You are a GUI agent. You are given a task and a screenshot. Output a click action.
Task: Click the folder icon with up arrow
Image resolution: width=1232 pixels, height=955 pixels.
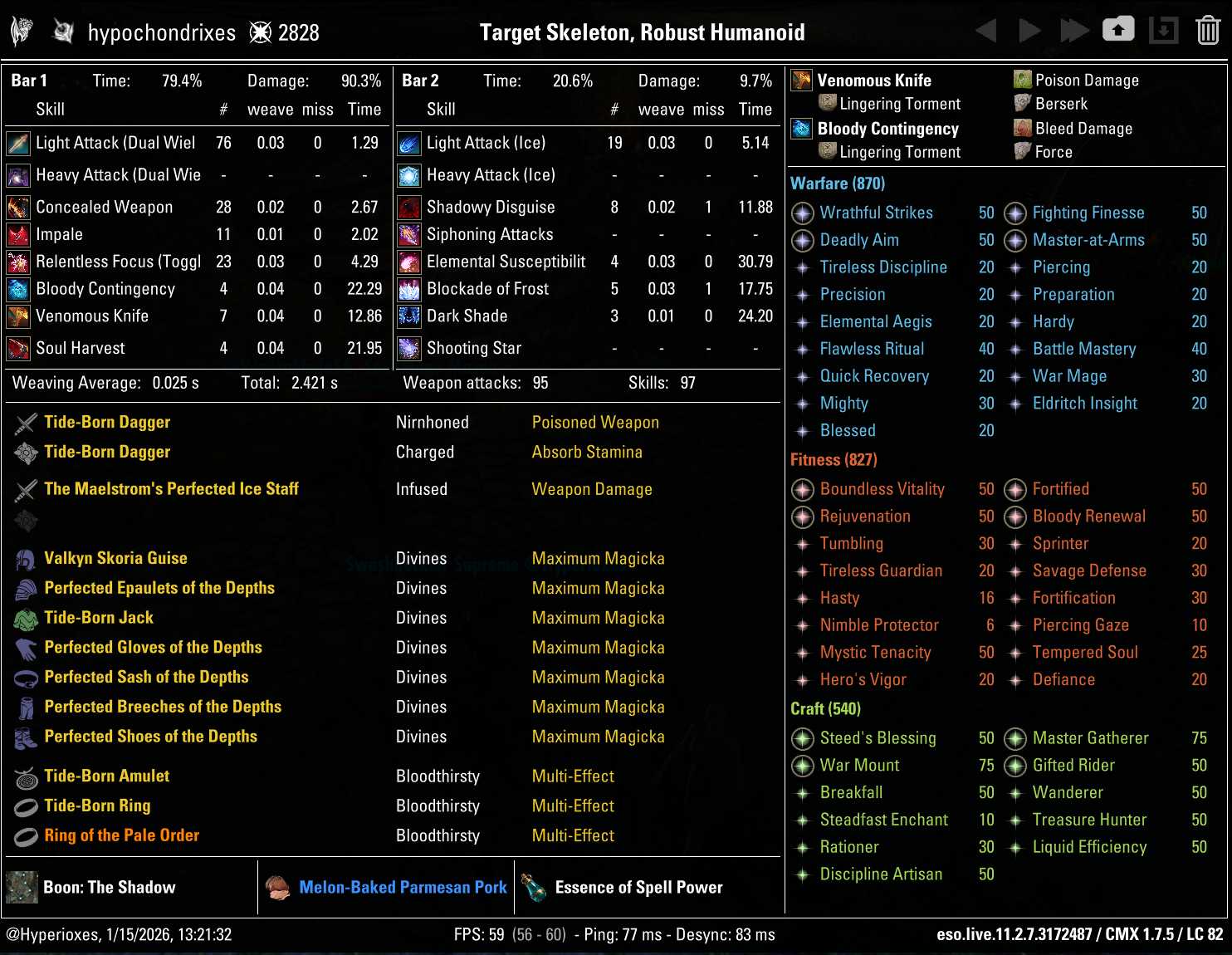pyautogui.click(x=1118, y=31)
